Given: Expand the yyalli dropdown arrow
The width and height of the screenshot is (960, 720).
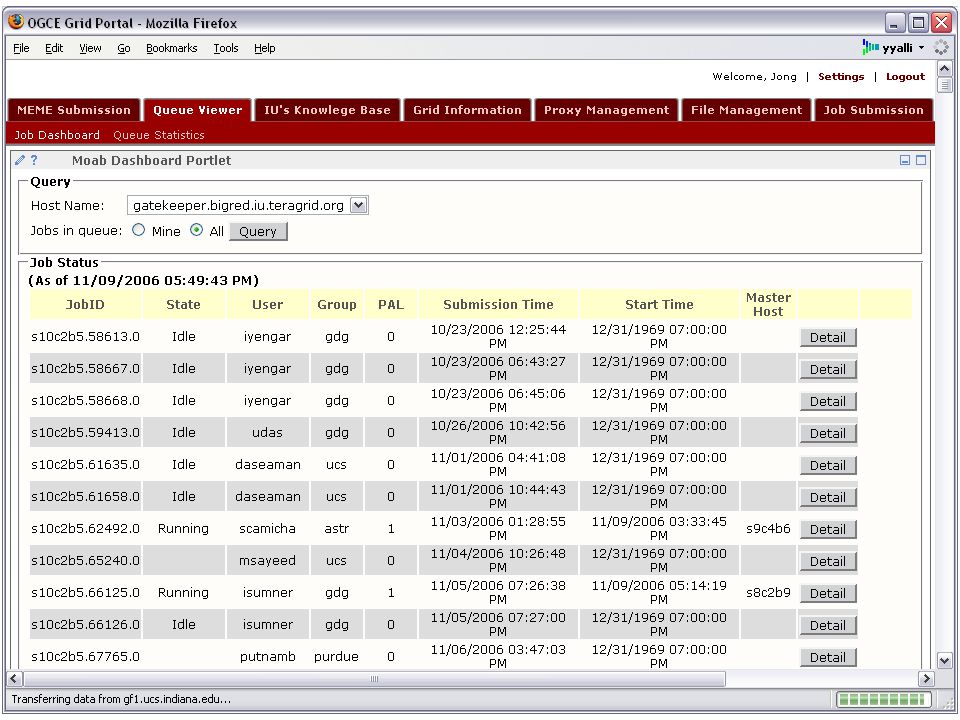Looking at the screenshot, I should (x=921, y=48).
